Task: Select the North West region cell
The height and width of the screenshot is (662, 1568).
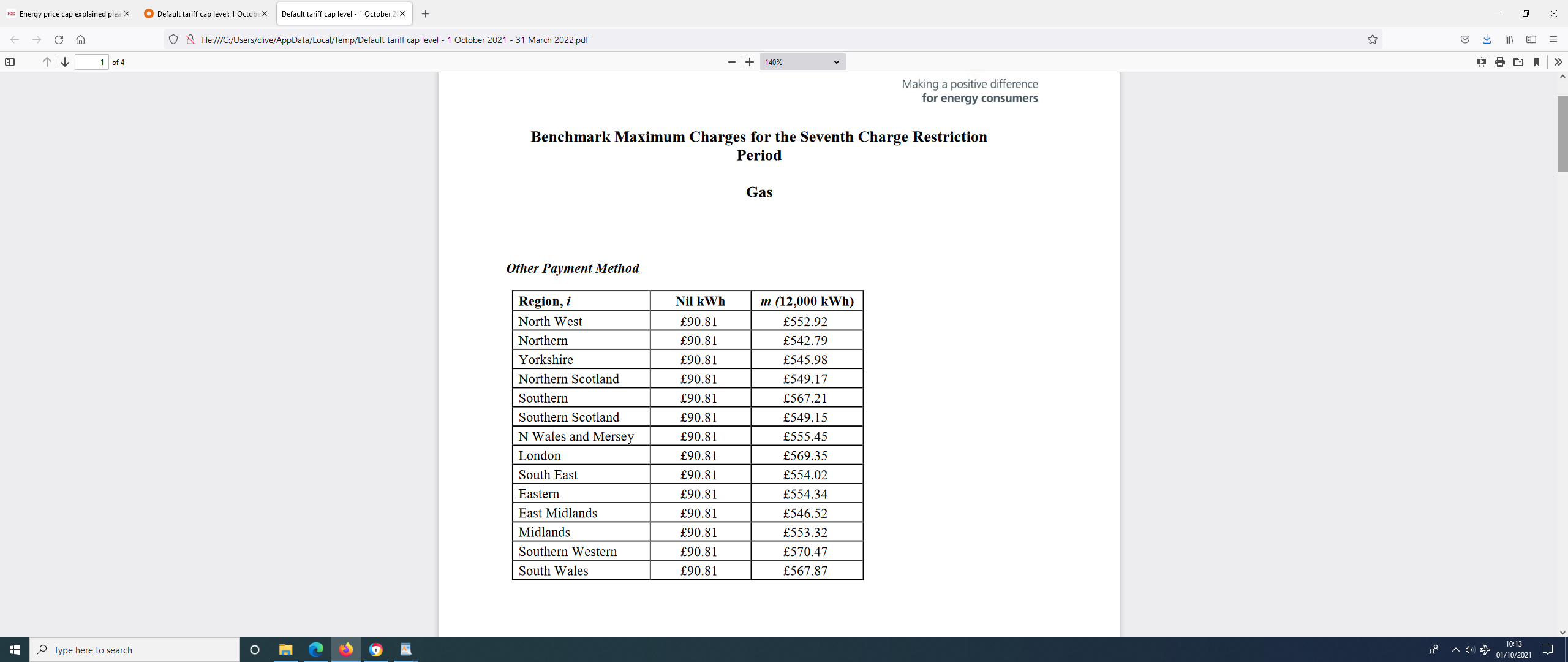Action: tap(581, 321)
